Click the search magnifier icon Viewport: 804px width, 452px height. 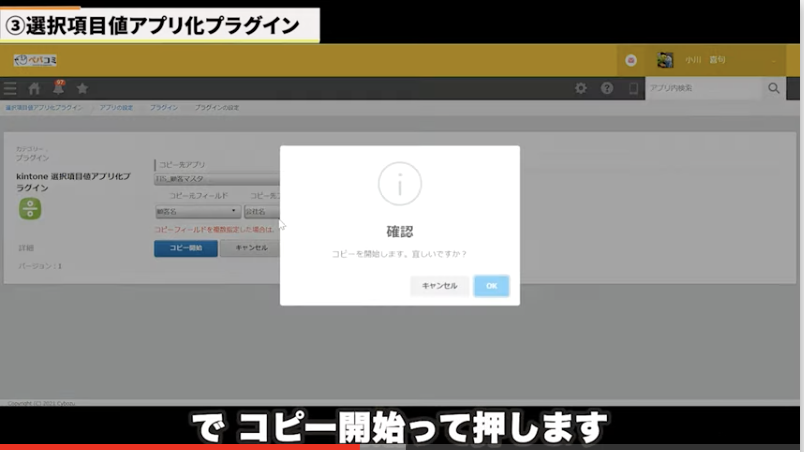773,89
